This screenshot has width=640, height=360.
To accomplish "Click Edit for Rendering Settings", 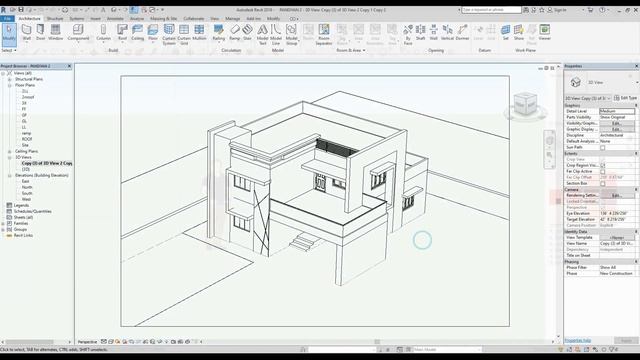I will 617,196.
